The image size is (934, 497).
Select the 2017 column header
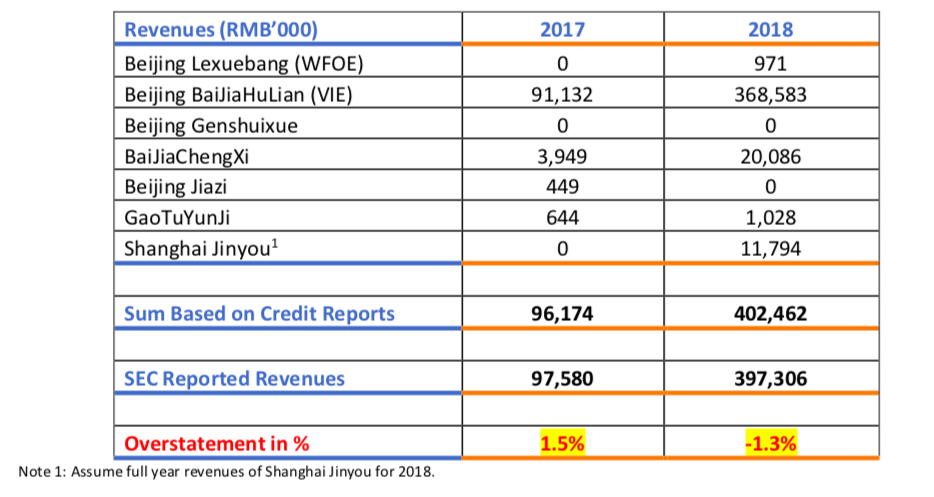pos(562,29)
